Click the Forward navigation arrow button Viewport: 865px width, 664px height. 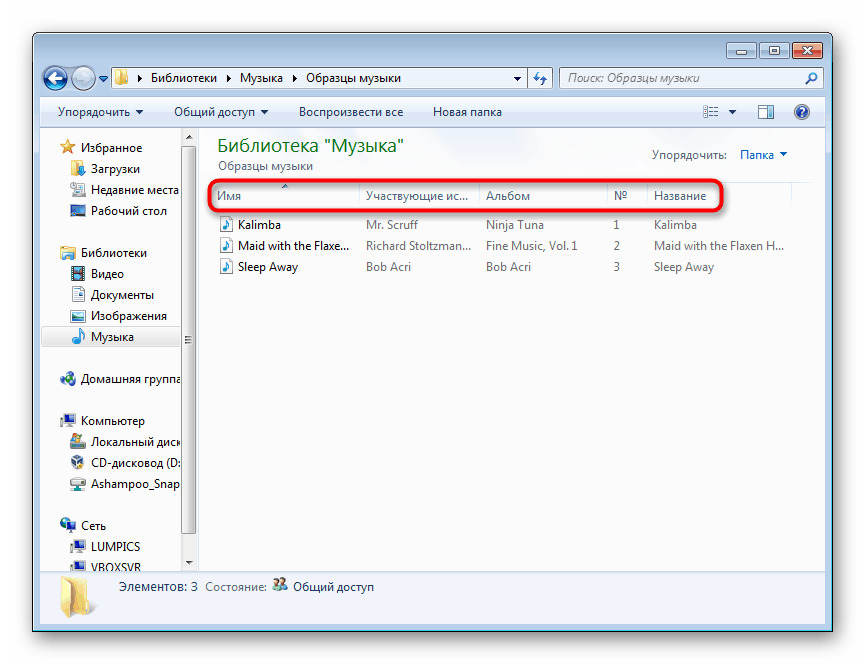[x=84, y=78]
